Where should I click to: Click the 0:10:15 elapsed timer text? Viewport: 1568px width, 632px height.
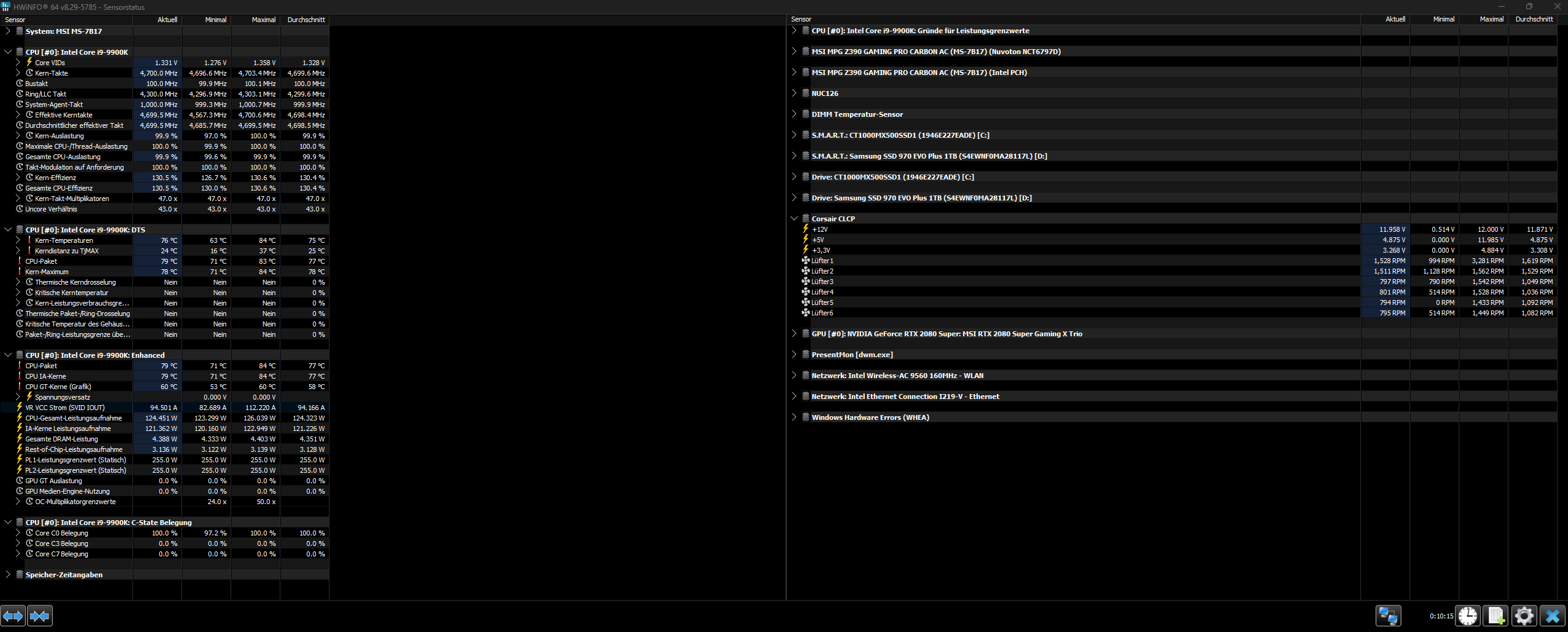(1441, 616)
